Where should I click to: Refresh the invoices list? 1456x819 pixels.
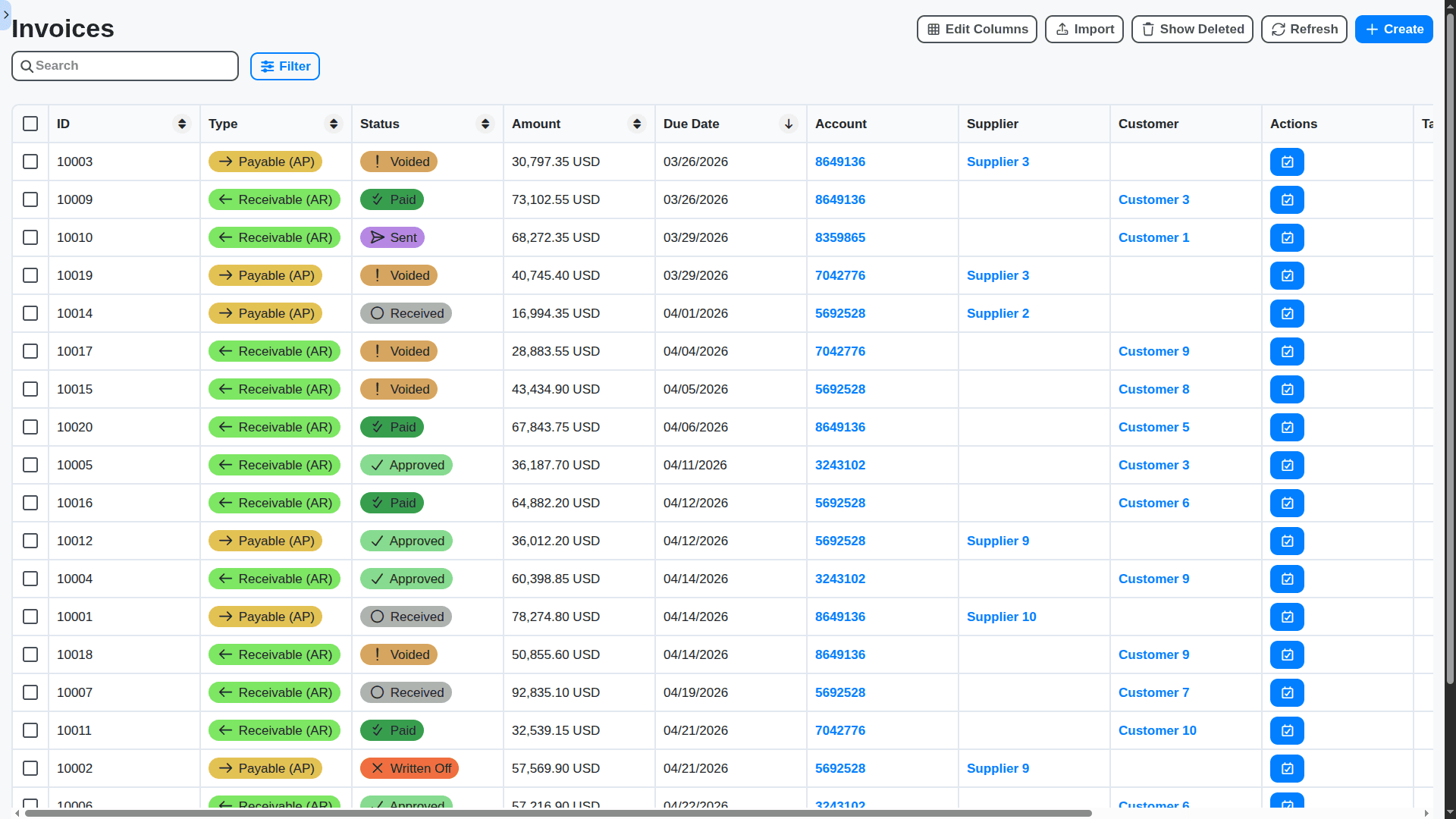[1304, 29]
